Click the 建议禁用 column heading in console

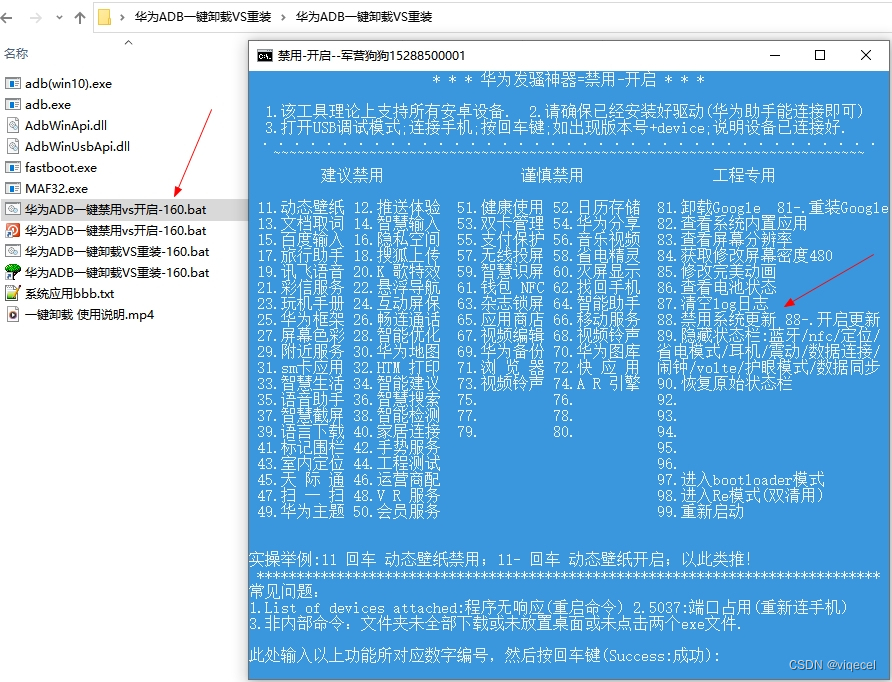pyautogui.click(x=352, y=175)
